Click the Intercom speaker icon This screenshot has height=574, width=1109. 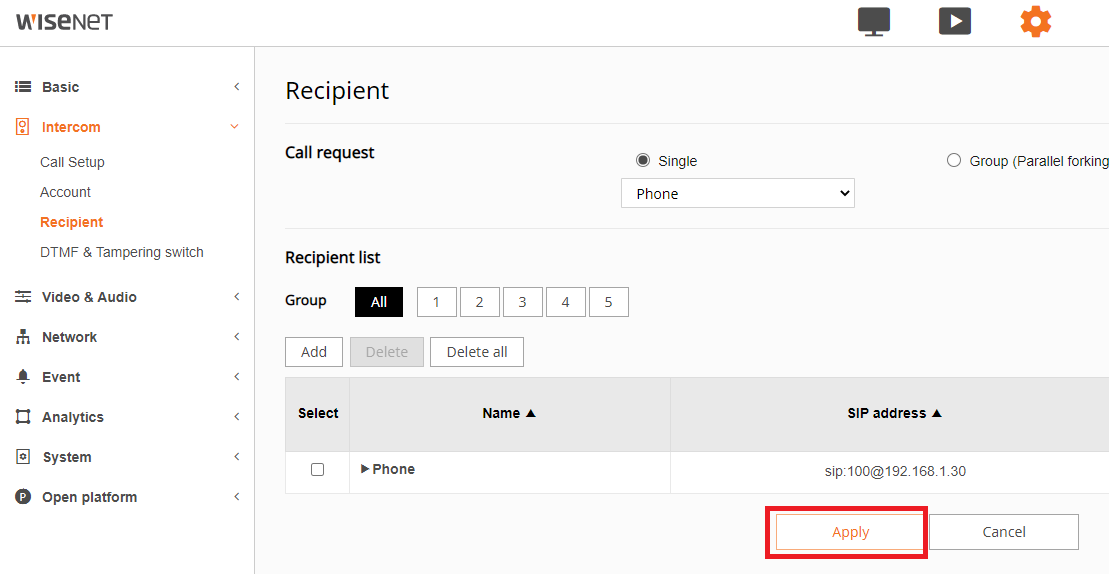(x=23, y=127)
